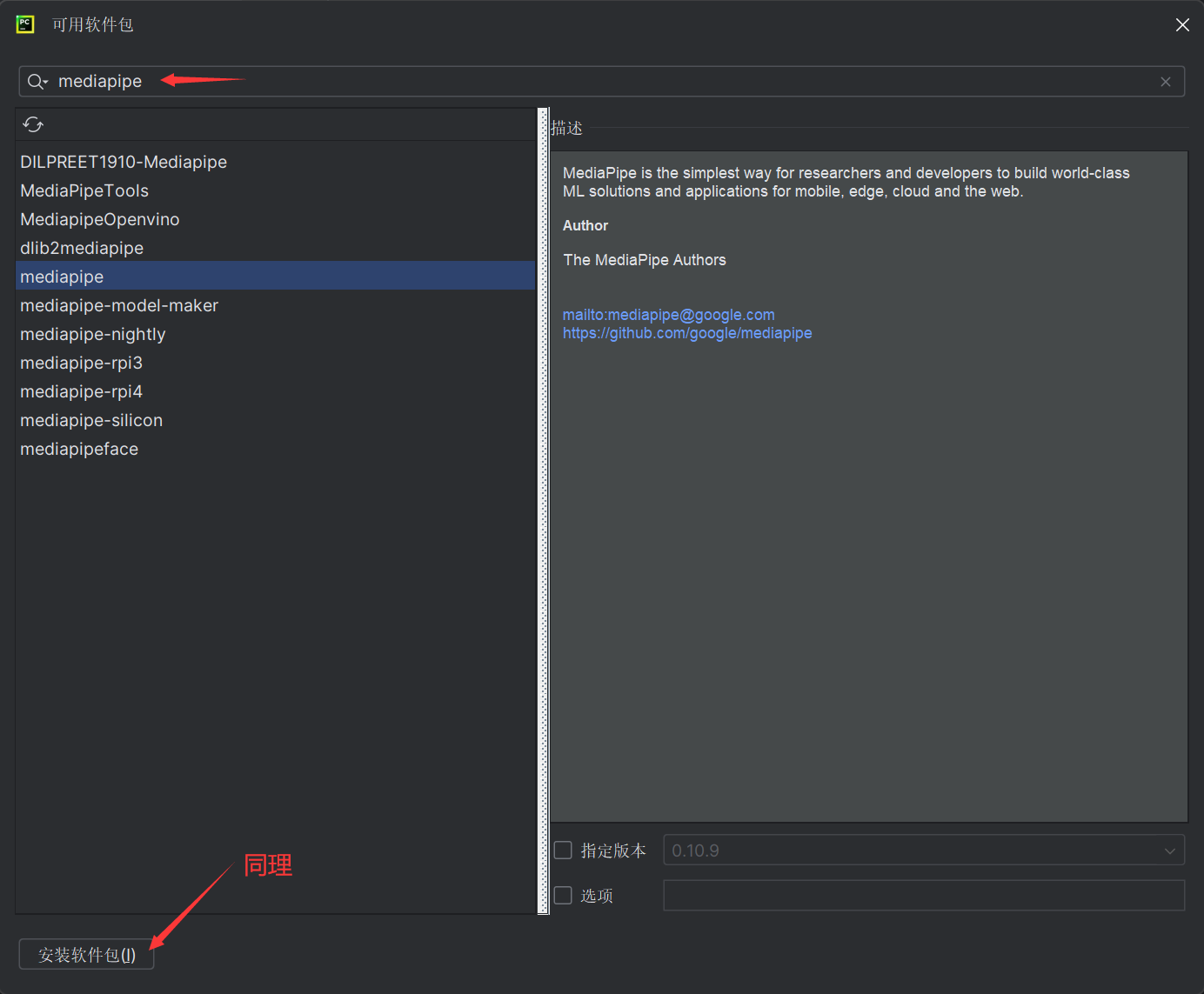The width and height of the screenshot is (1204, 994).
Task: Clear the mediapipe search text
Action: (1165, 82)
